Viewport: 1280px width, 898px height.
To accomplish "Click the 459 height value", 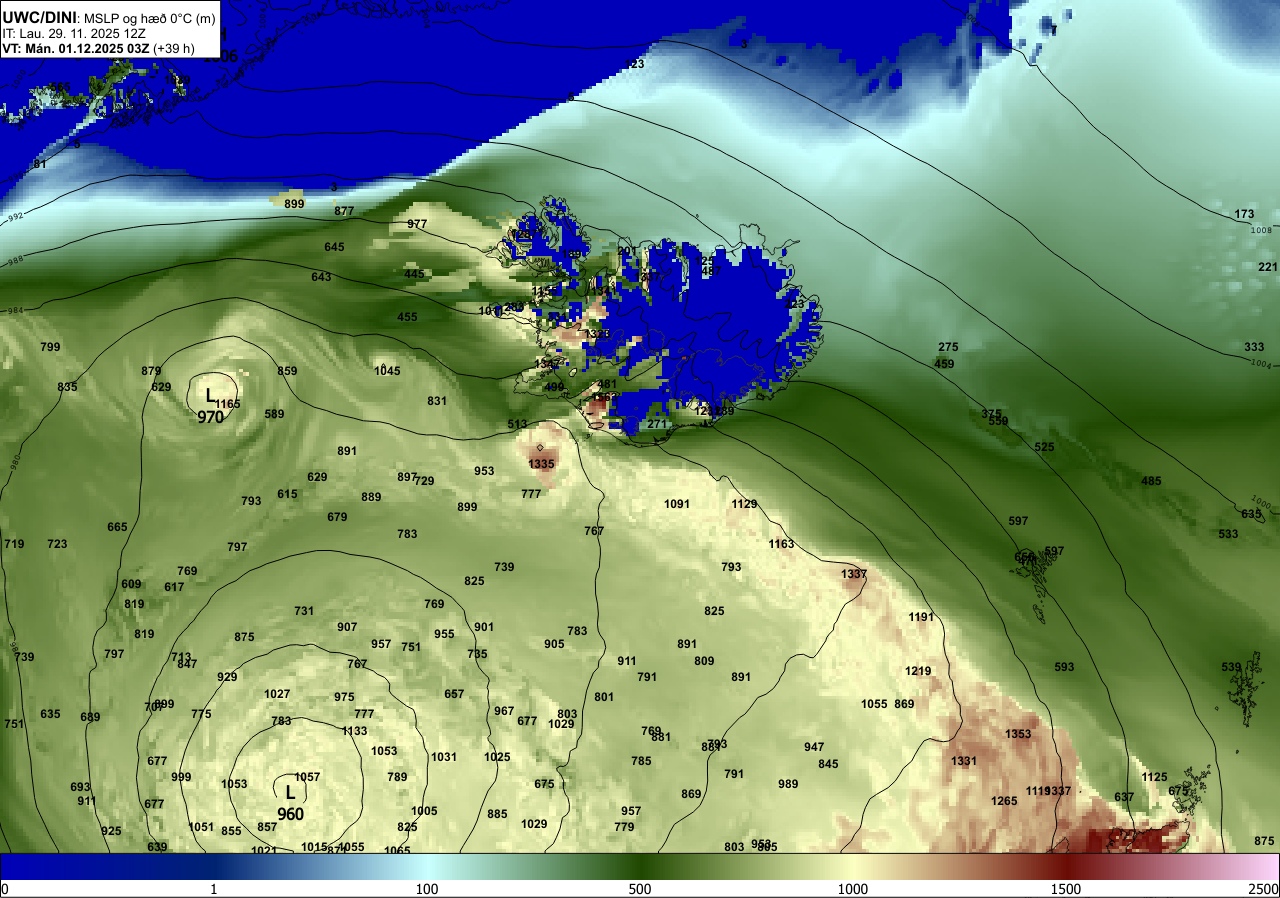I will tap(944, 364).
